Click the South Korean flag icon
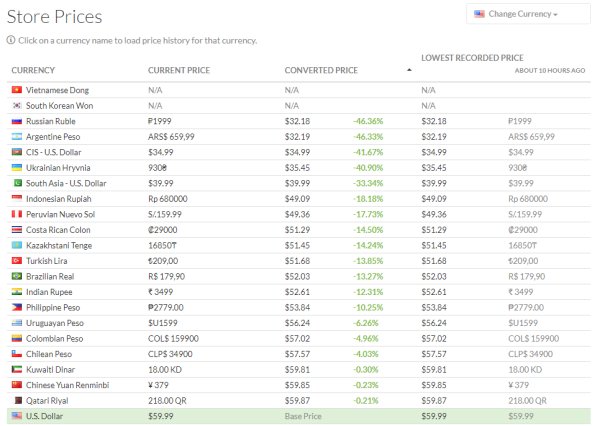Screen dimensions: 600x426 [16, 105]
